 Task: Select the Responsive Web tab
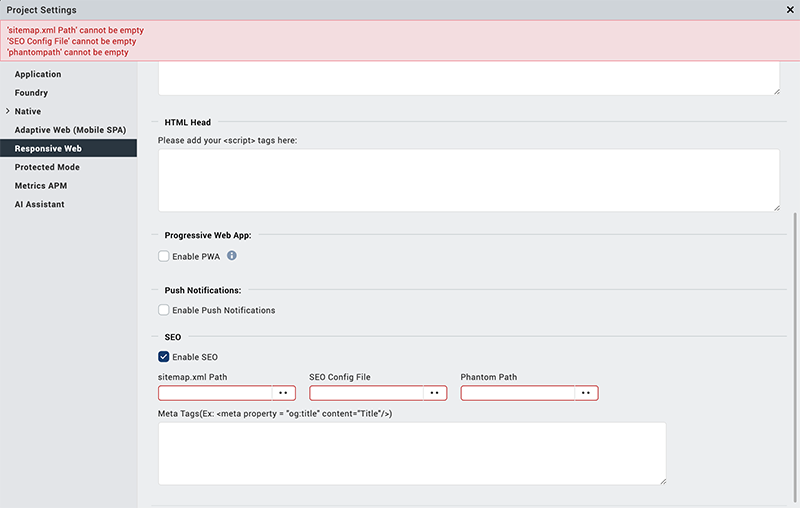(48, 148)
